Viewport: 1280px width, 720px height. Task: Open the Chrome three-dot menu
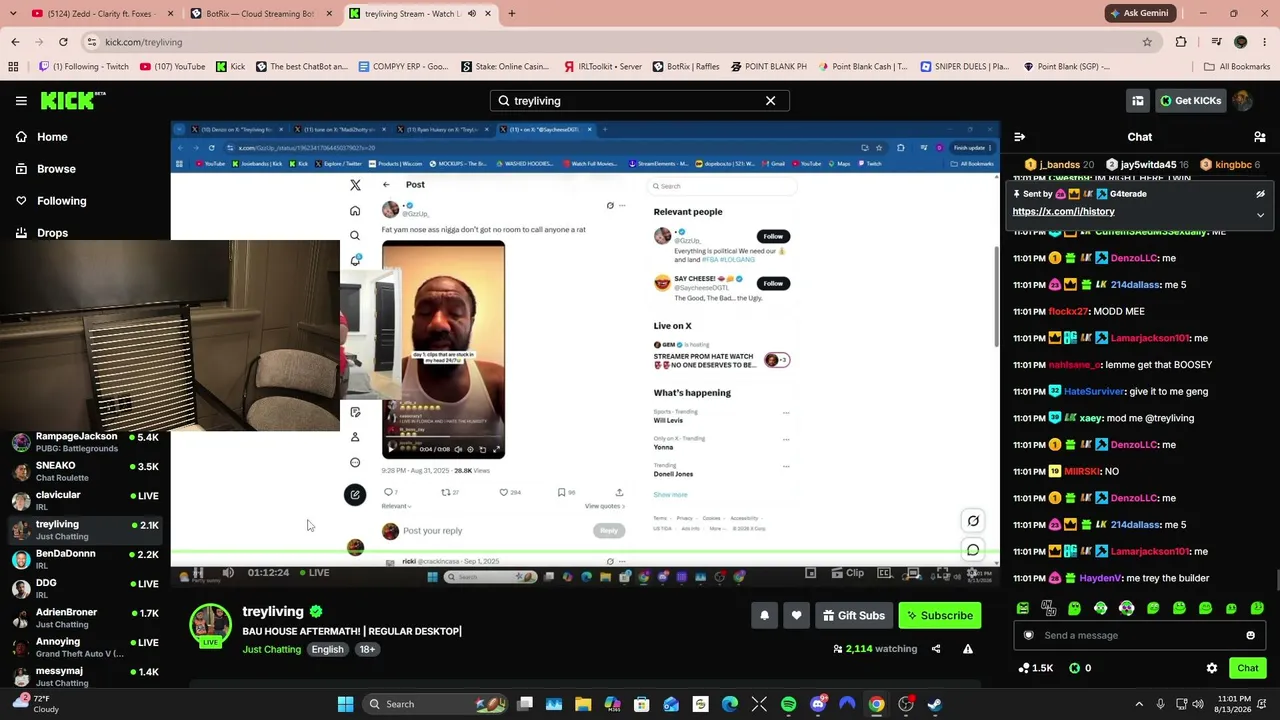click(1265, 42)
